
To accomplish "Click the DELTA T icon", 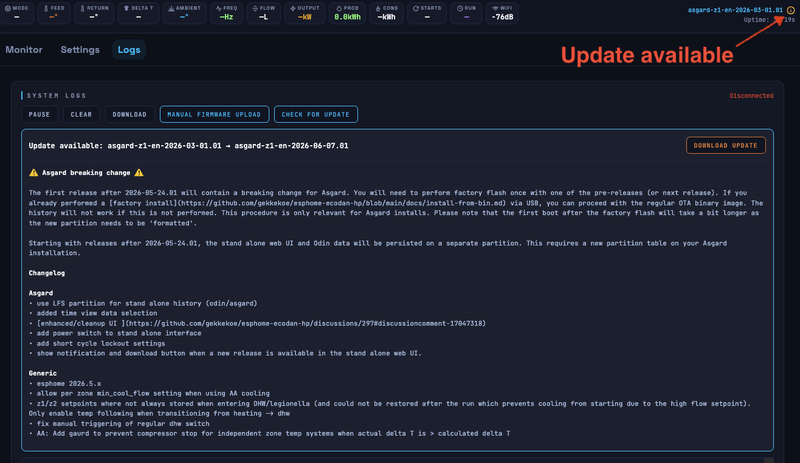I will pos(127,8).
